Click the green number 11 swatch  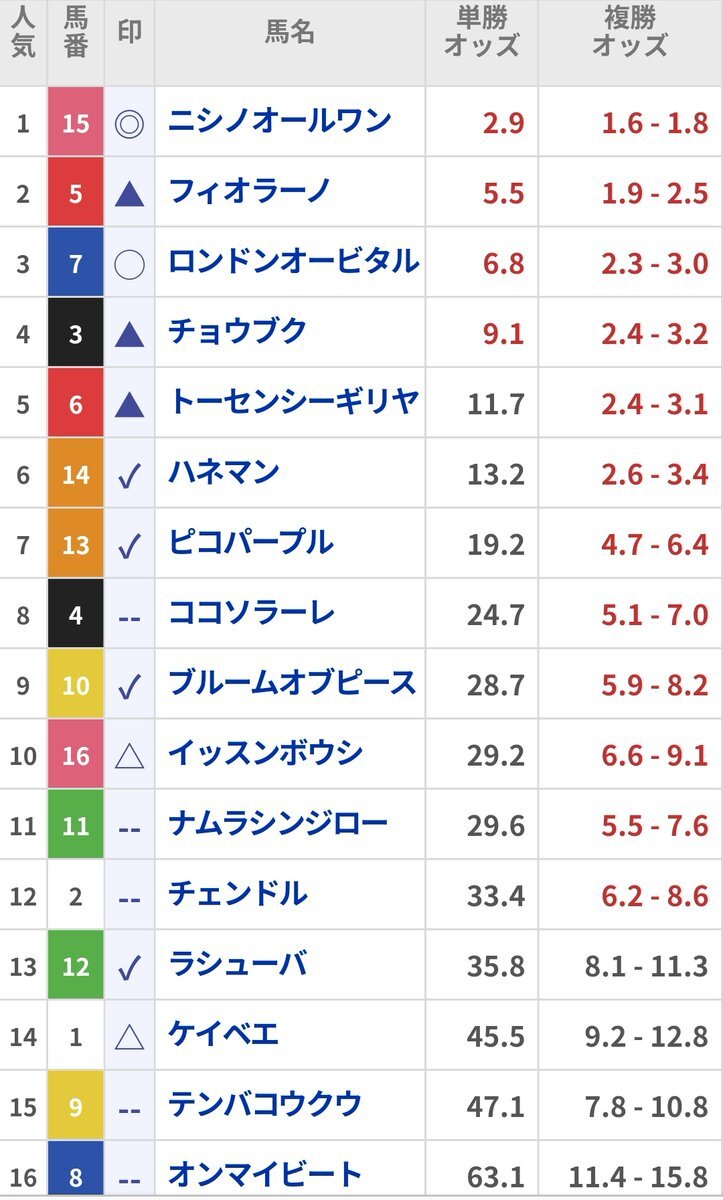click(x=76, y=825)
